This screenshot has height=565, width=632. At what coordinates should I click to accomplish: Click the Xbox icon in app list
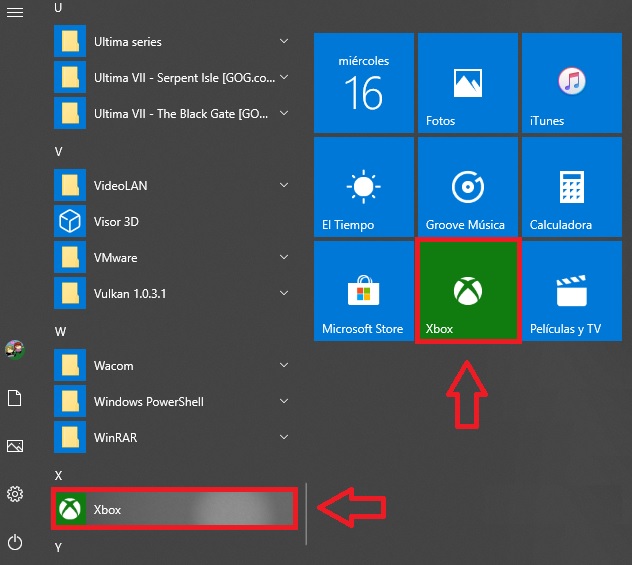[x=70, y=509]
